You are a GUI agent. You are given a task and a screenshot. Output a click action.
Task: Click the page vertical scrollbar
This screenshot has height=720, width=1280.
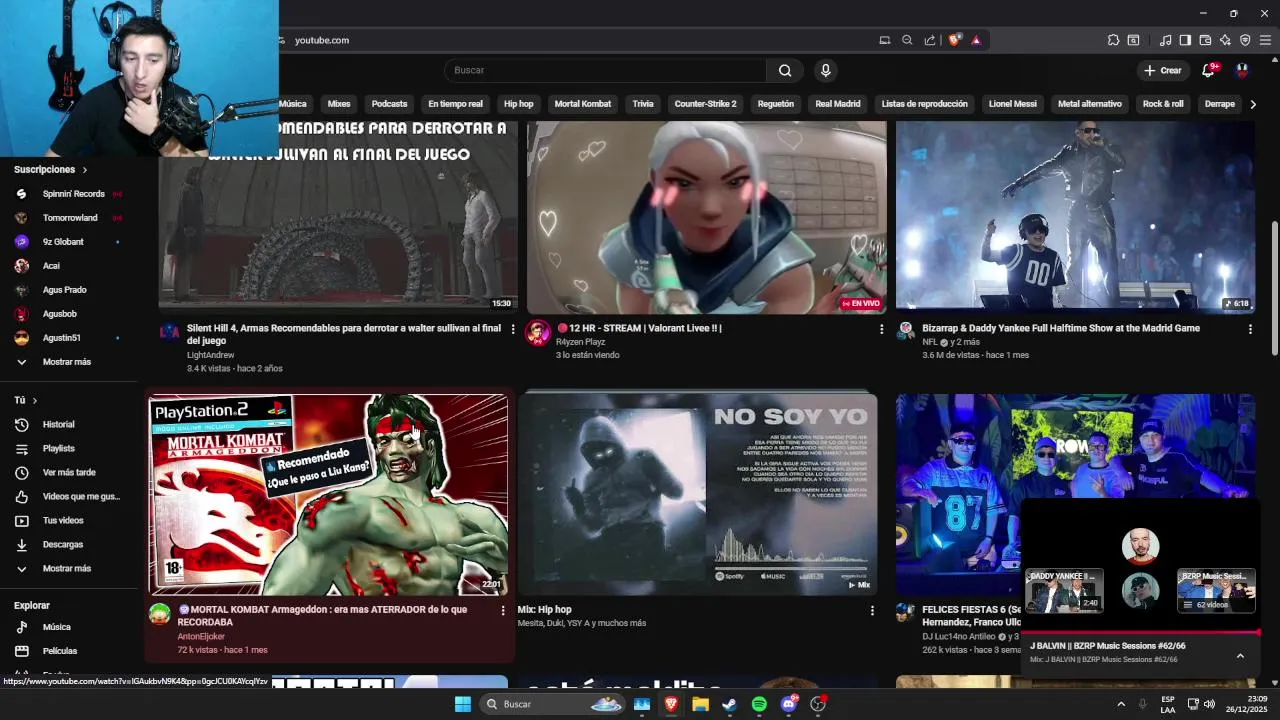point(1274,290)
